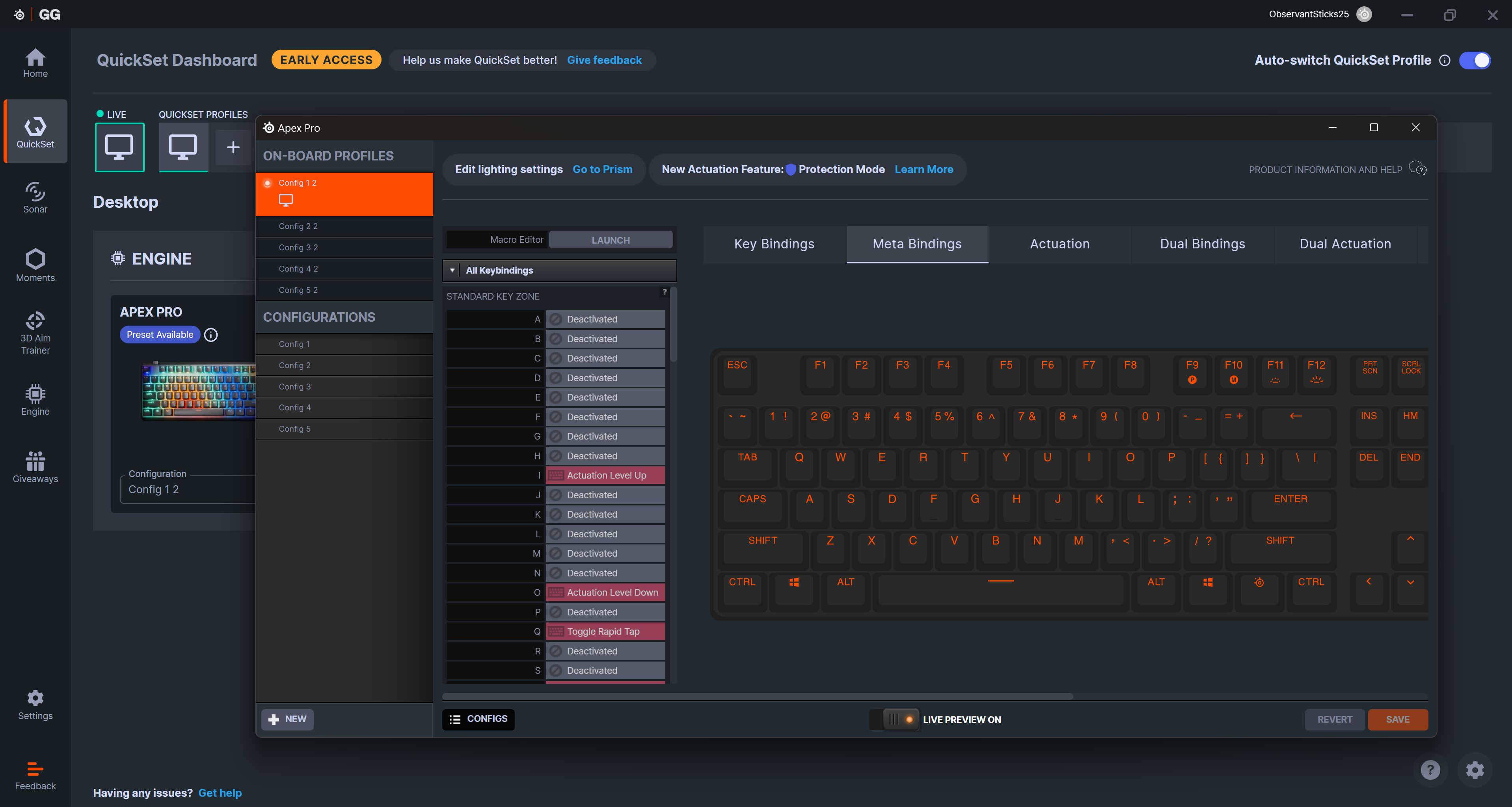Image resolution: width=1512 pixels, height=807 pixels.
Task: Open QuickSet in the sidebar
Action: (35, 131)
